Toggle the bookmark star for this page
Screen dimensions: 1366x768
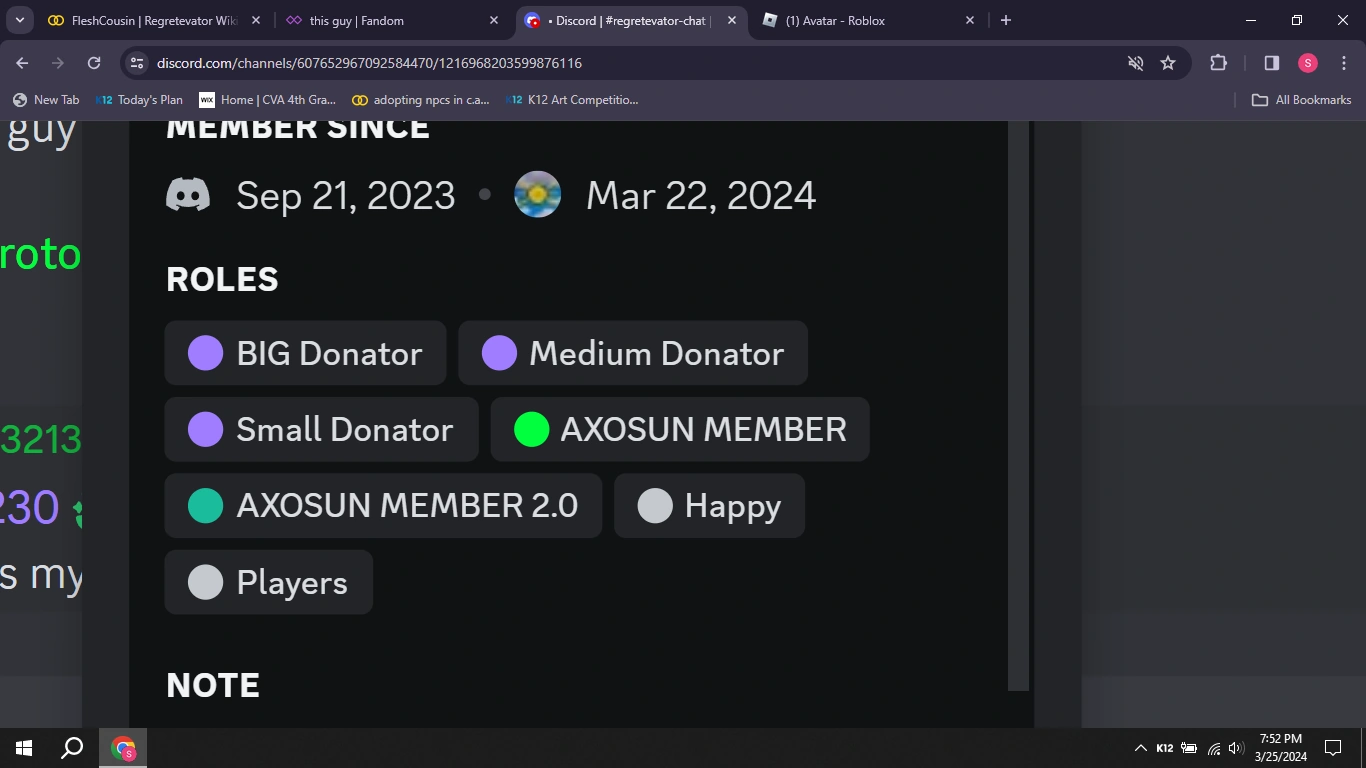(x=1168, y=62)
